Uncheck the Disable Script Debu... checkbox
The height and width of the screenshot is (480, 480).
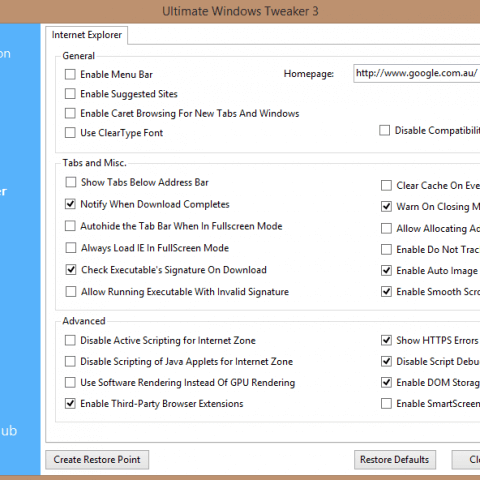[x=386, y=362]
